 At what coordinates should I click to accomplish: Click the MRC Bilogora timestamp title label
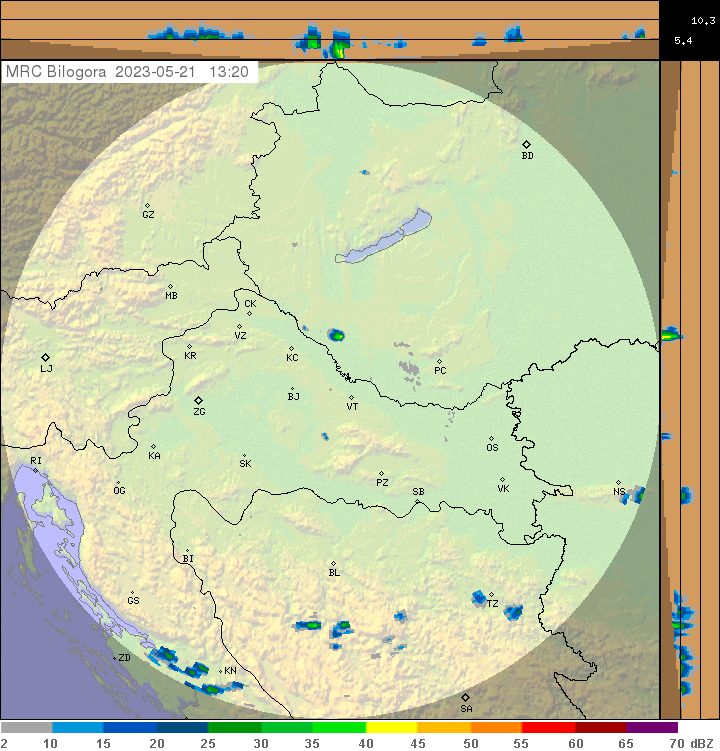click(x=128, y=72)
